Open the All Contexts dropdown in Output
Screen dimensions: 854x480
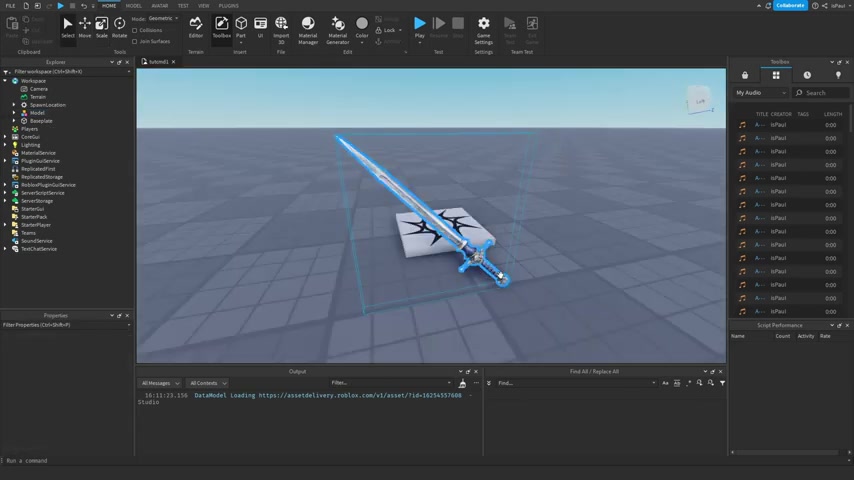pos(208,383)
